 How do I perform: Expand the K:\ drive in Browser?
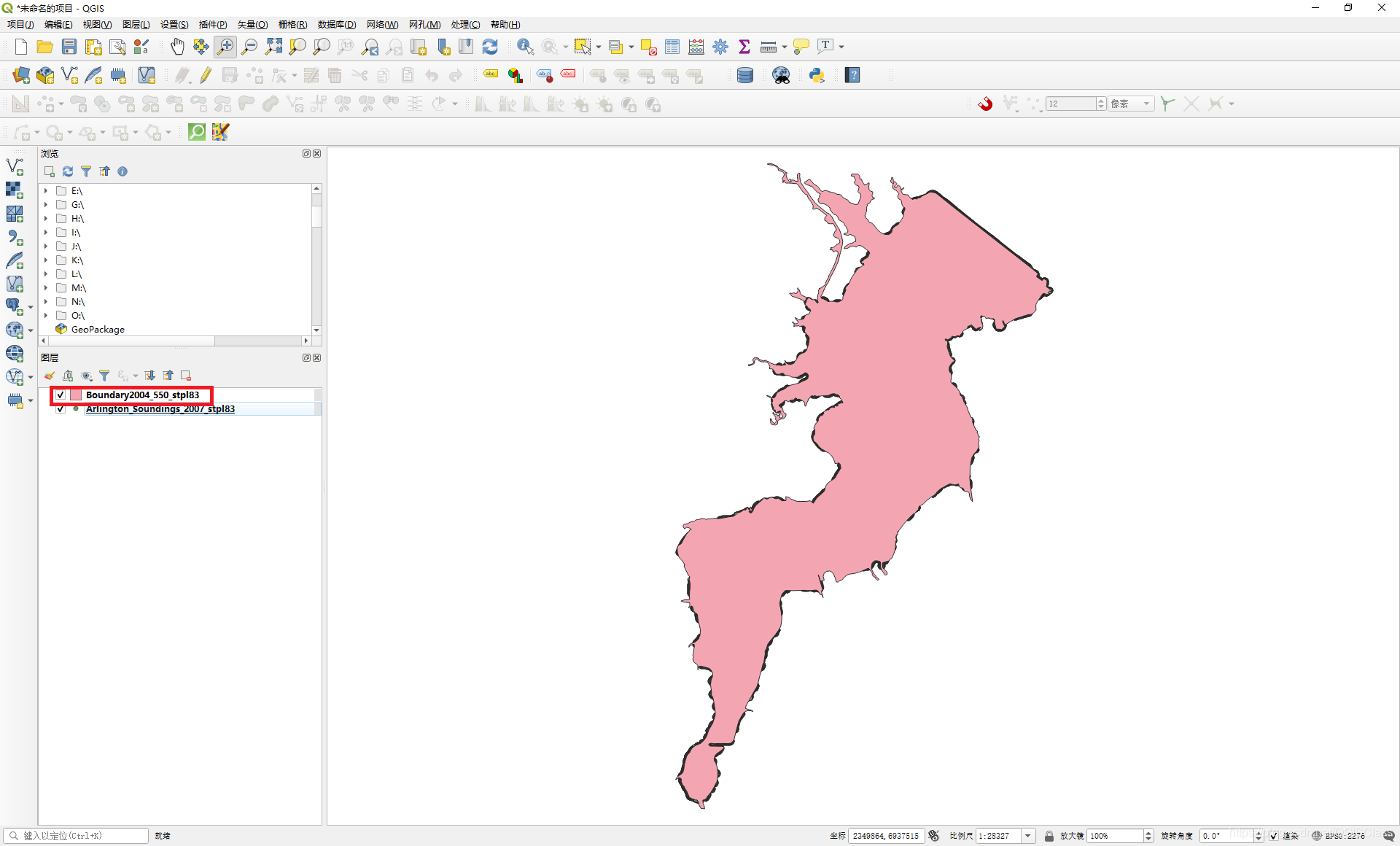pos(46,260)
